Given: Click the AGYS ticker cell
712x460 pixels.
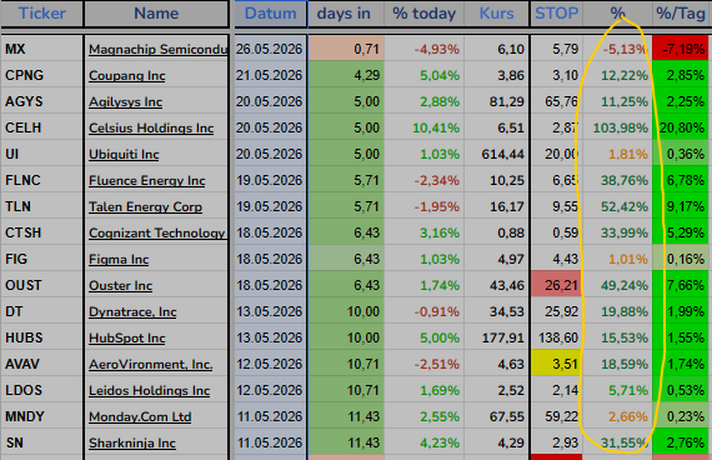Looking at the screenshot, I should point(42,102).
